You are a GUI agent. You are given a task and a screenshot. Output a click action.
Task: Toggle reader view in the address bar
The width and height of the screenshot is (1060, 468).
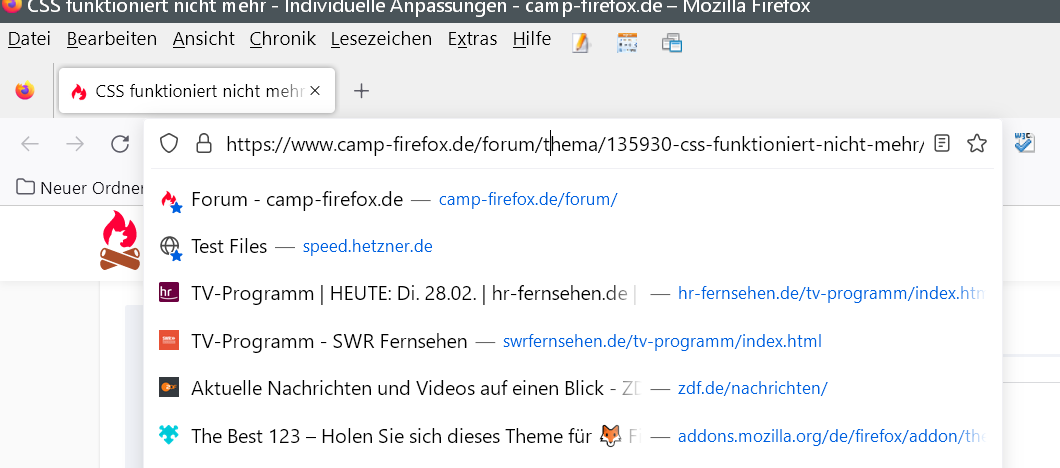(941, 144)
